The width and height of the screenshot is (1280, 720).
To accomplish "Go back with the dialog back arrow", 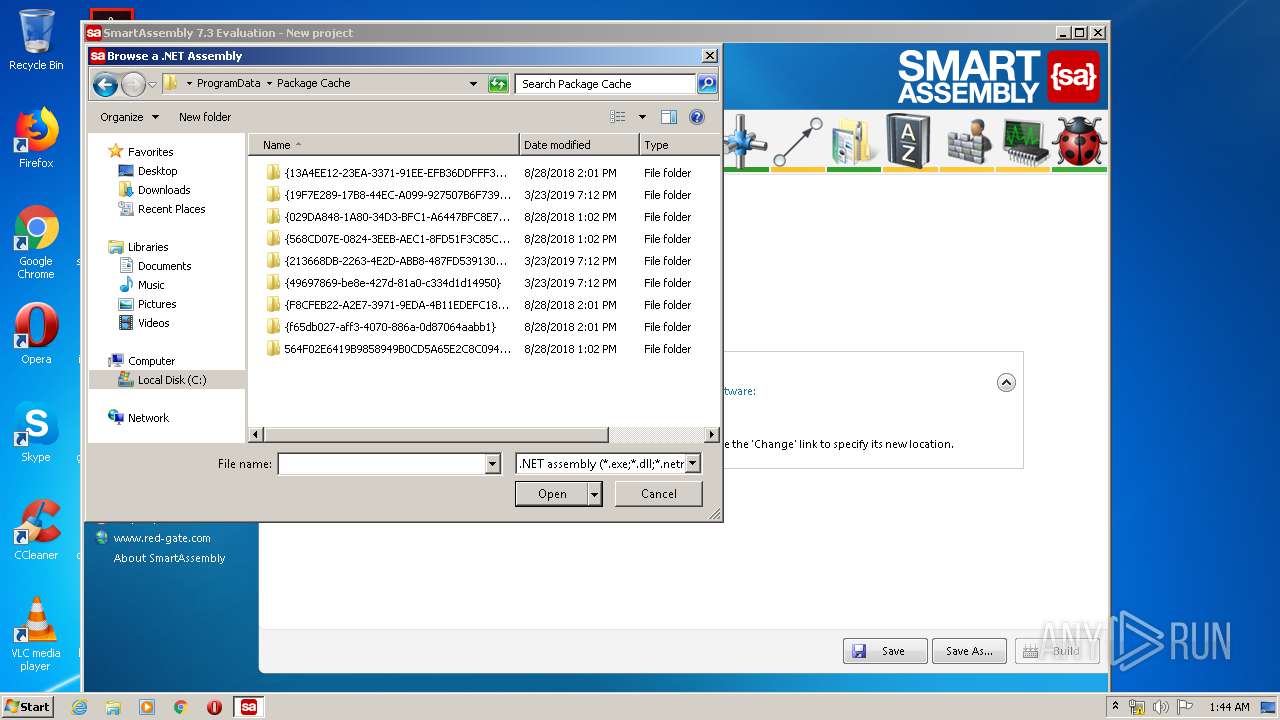I will [x=105, y=85].
